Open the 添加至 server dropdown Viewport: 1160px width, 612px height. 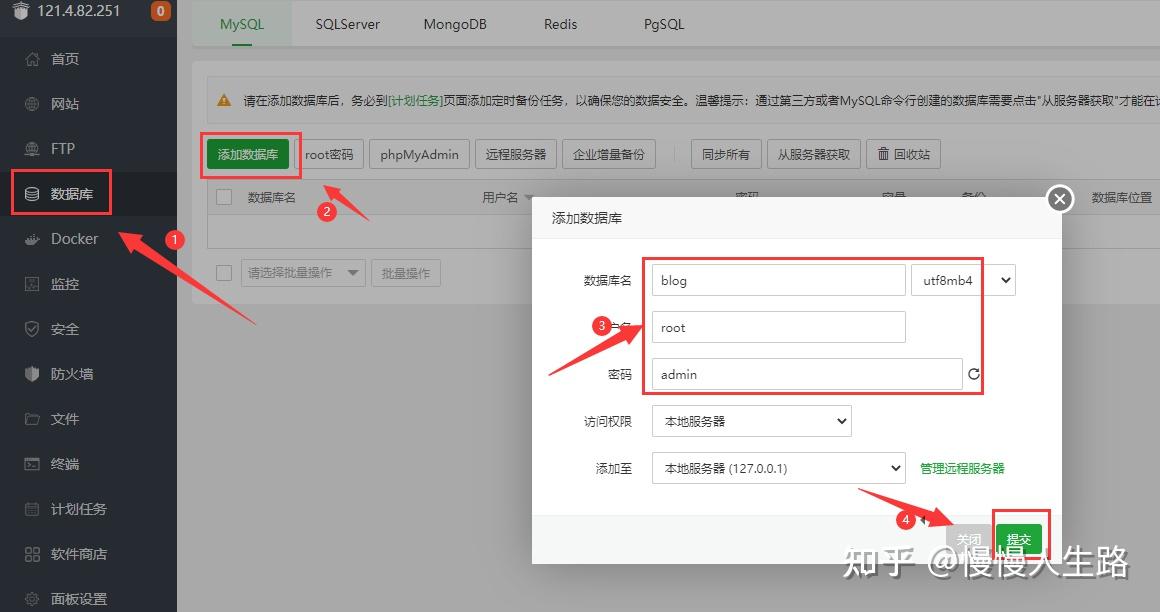click(x=778, y=468)
